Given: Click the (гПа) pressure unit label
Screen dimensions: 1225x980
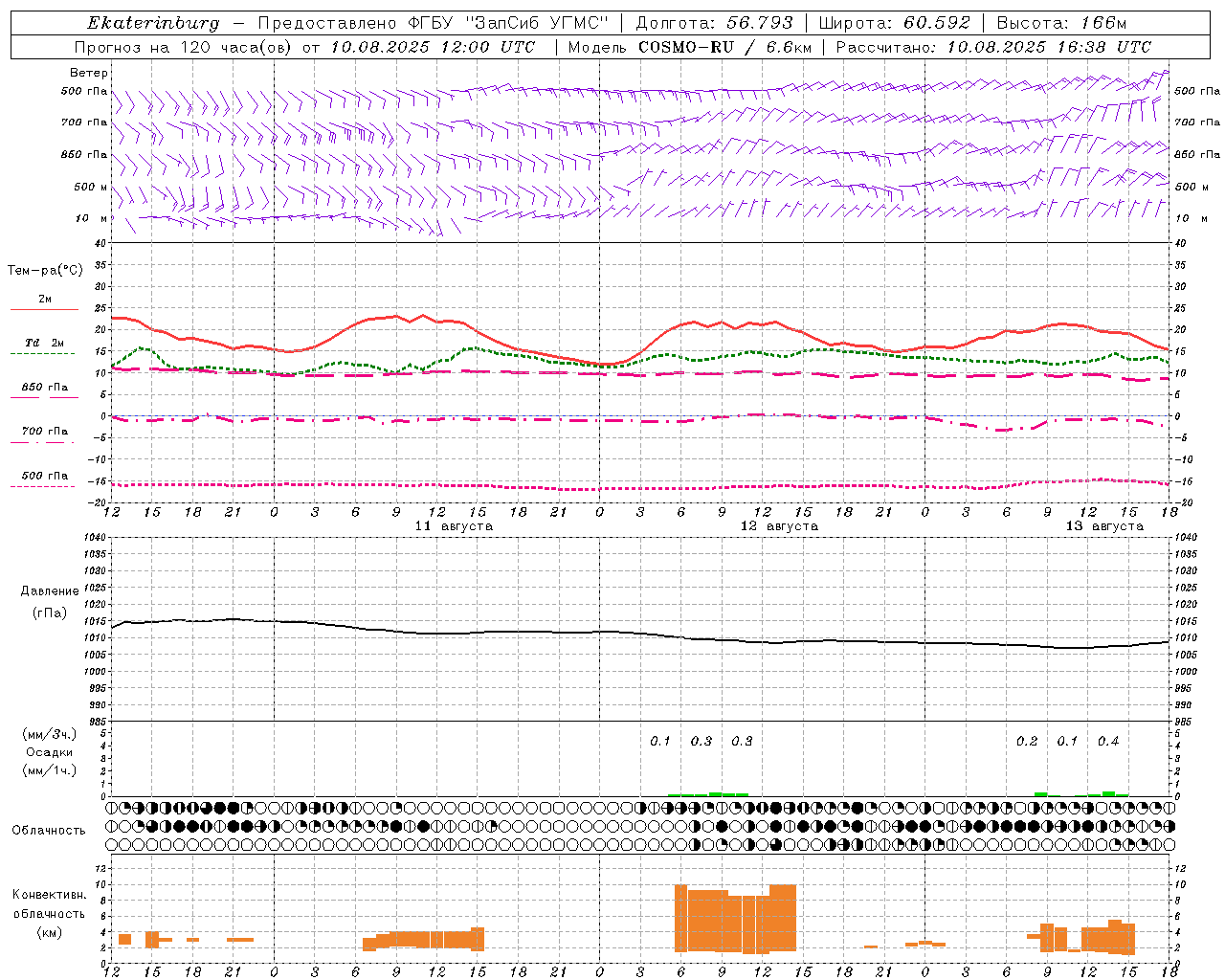Looking at the screenshot, I should tap(50, 613).
